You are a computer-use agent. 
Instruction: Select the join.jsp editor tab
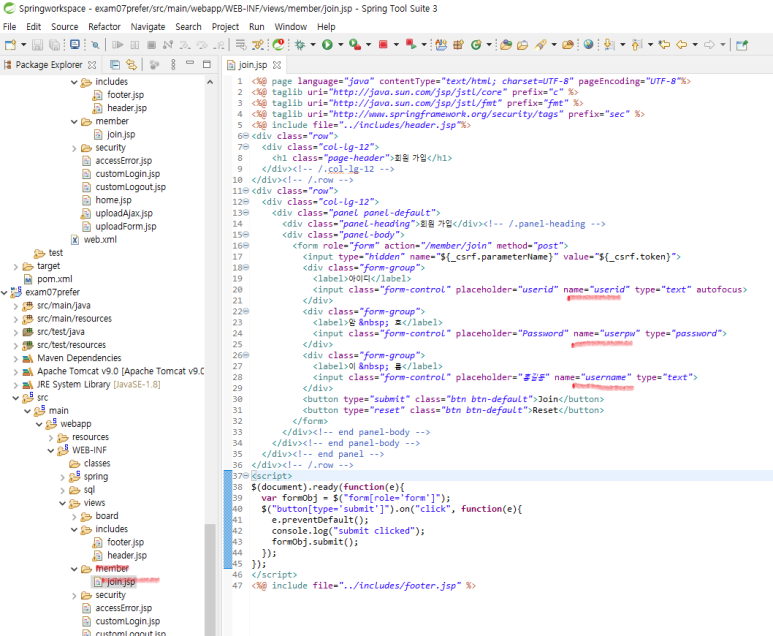[252, 65]
